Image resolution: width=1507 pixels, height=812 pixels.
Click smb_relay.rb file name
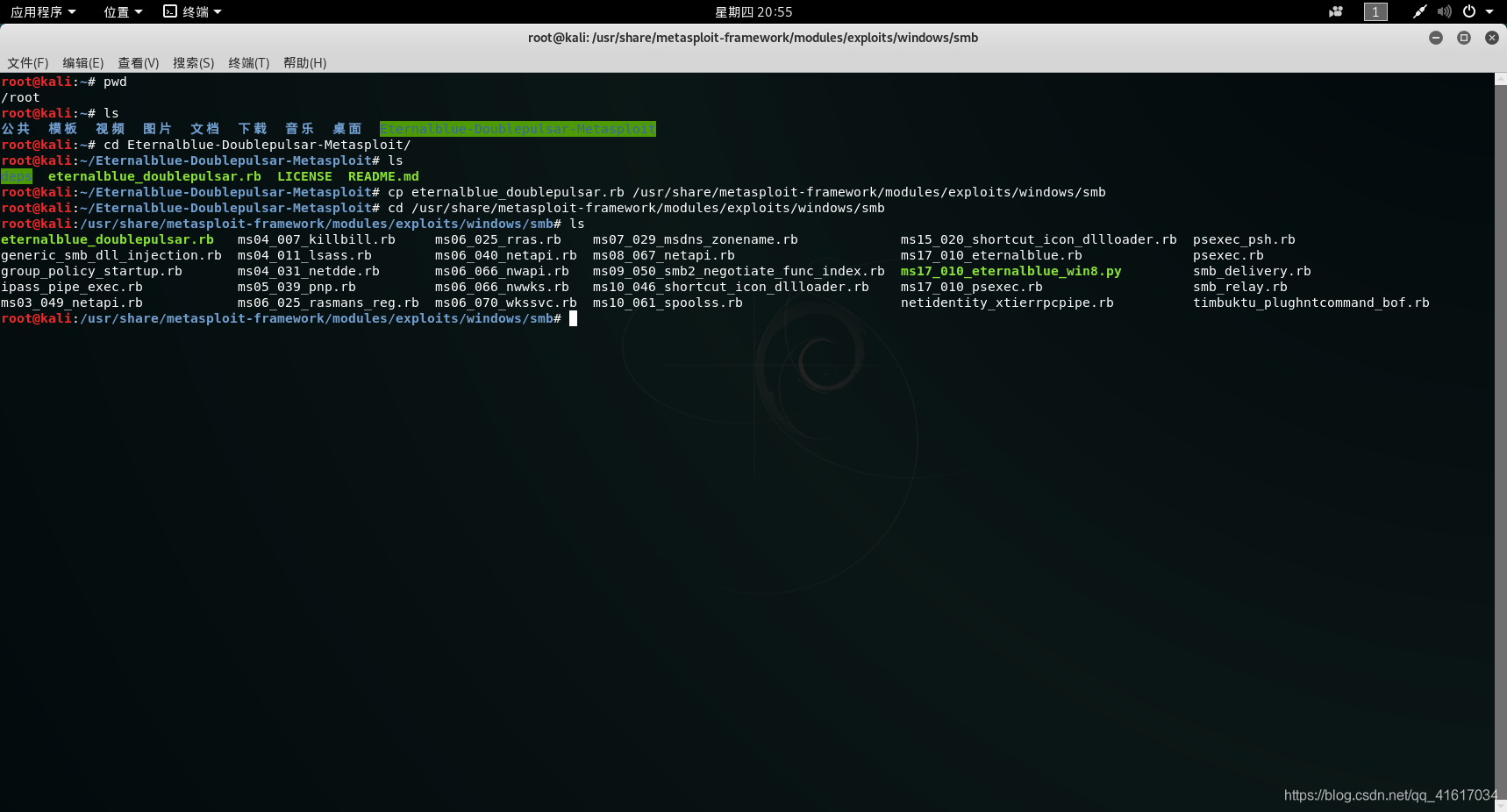(x=1240, y=287)
